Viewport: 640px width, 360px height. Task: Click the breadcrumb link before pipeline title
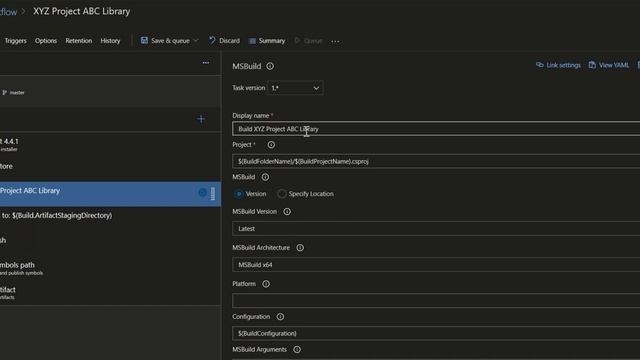click(9, 12)
